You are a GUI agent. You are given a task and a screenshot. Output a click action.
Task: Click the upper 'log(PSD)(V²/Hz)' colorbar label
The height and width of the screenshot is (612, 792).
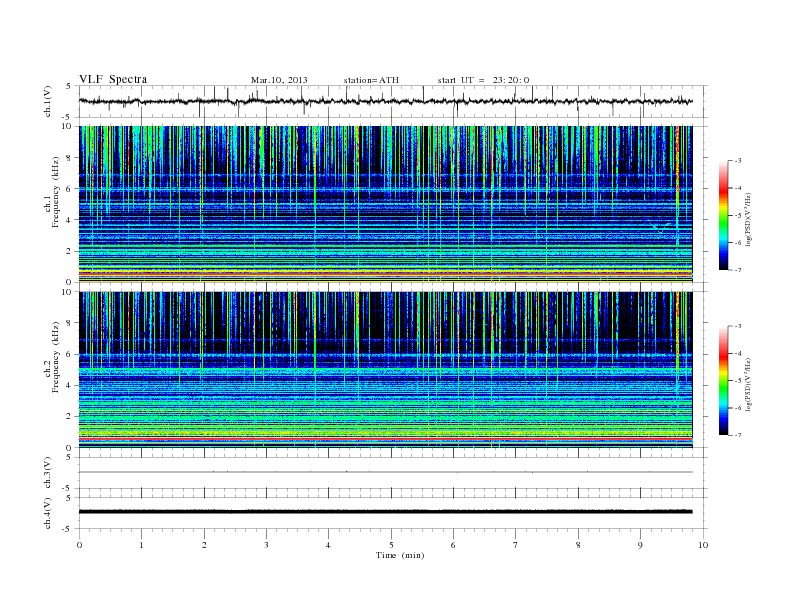(x=748, y=219)
